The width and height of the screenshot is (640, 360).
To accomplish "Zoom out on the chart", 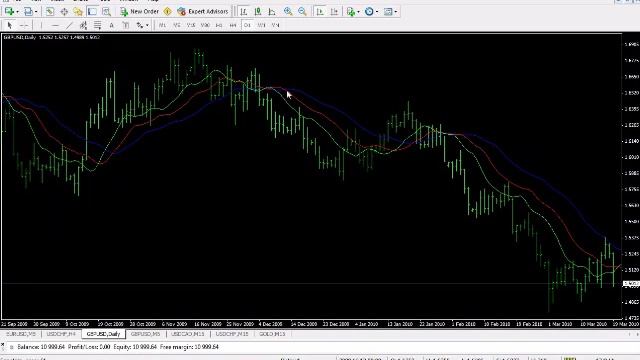I will pos(302,11).
